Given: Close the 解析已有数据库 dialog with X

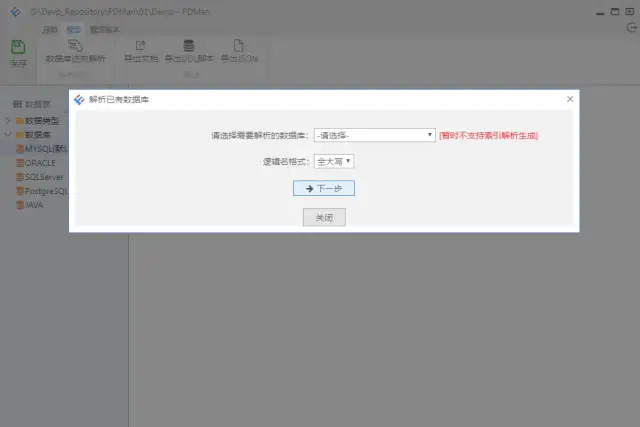Looking at the screenshot, I should 570,99.
